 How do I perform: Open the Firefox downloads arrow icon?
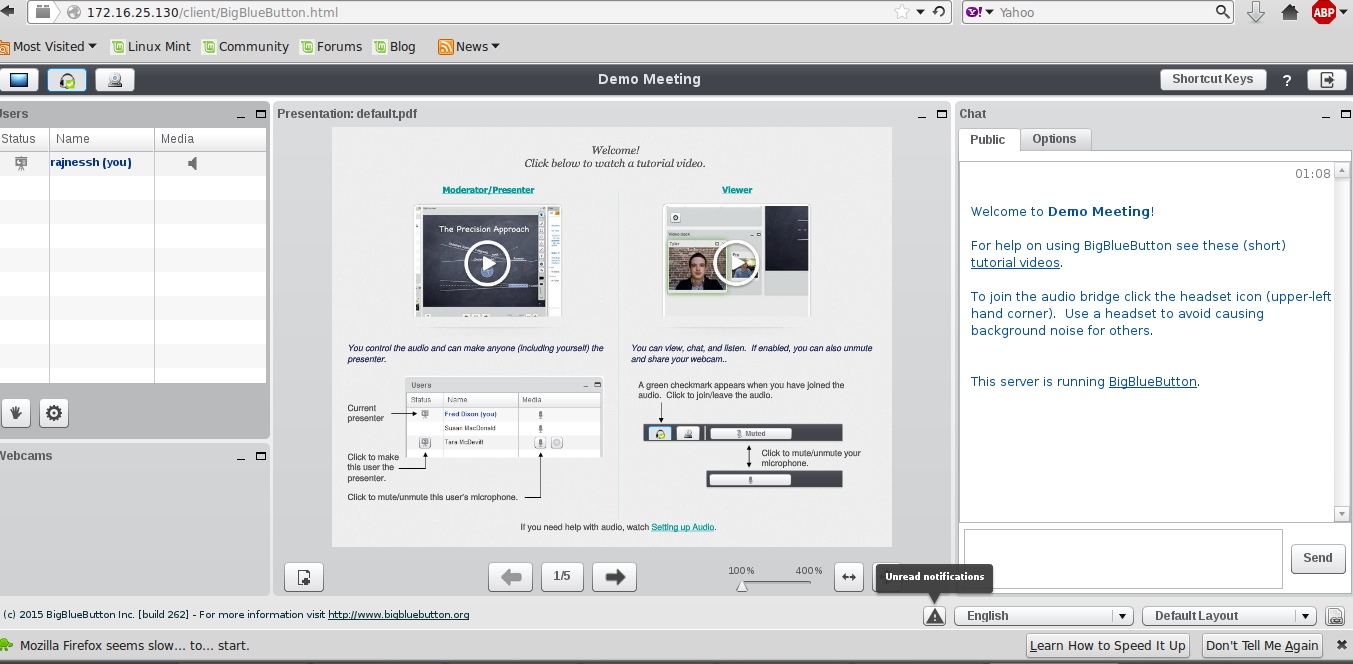(1256, 12)
